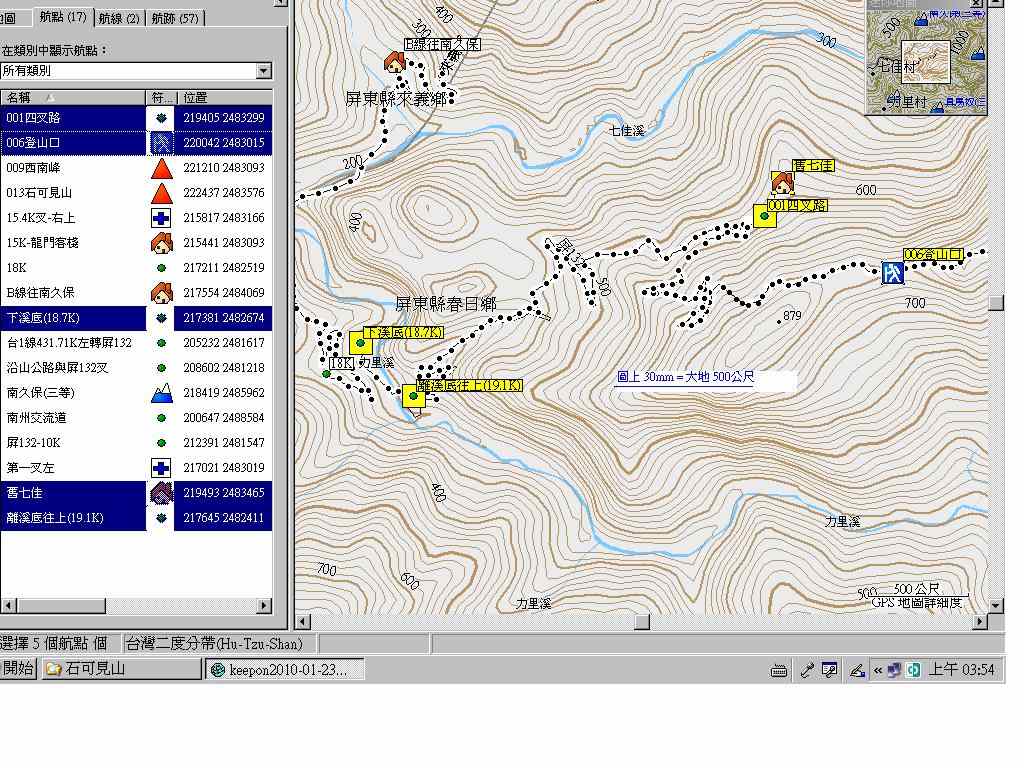Click the yellow 下溪底(18.7K) waypoint marker on map
The width and height of the screenshot is (1024, 768).
(360, 343)
